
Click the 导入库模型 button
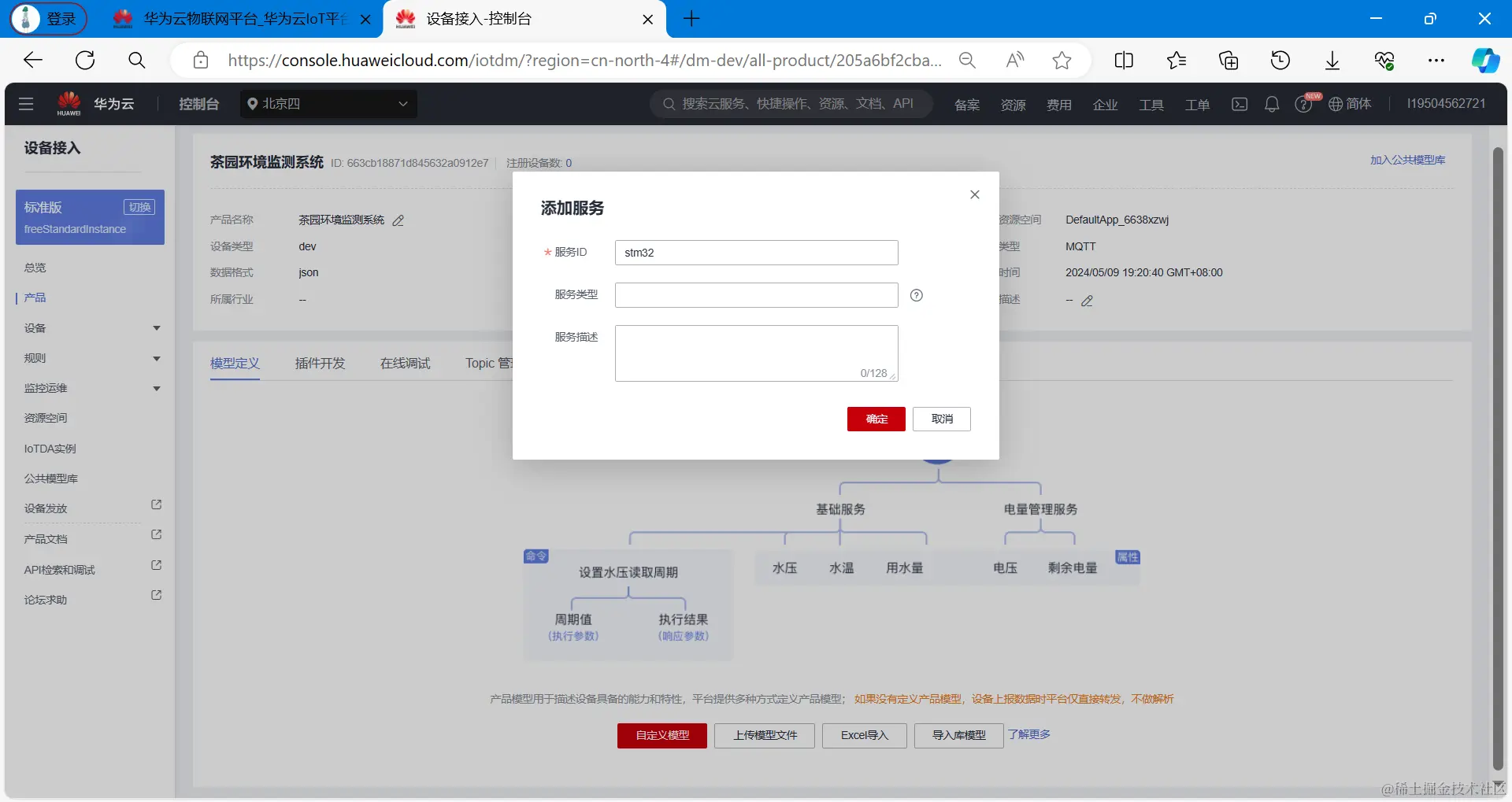click(x=959, y=735)
